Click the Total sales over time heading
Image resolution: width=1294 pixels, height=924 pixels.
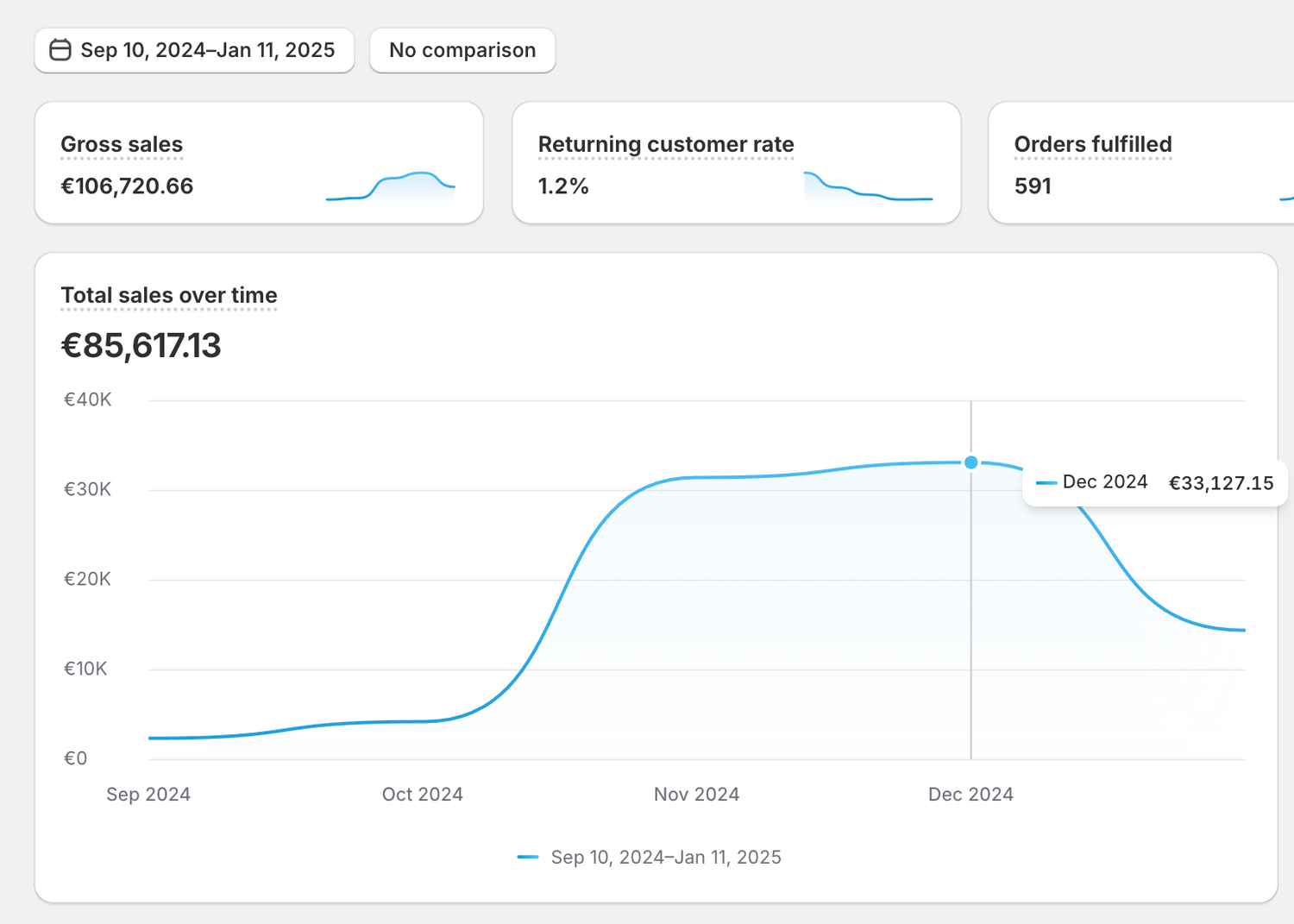point(169,295)
